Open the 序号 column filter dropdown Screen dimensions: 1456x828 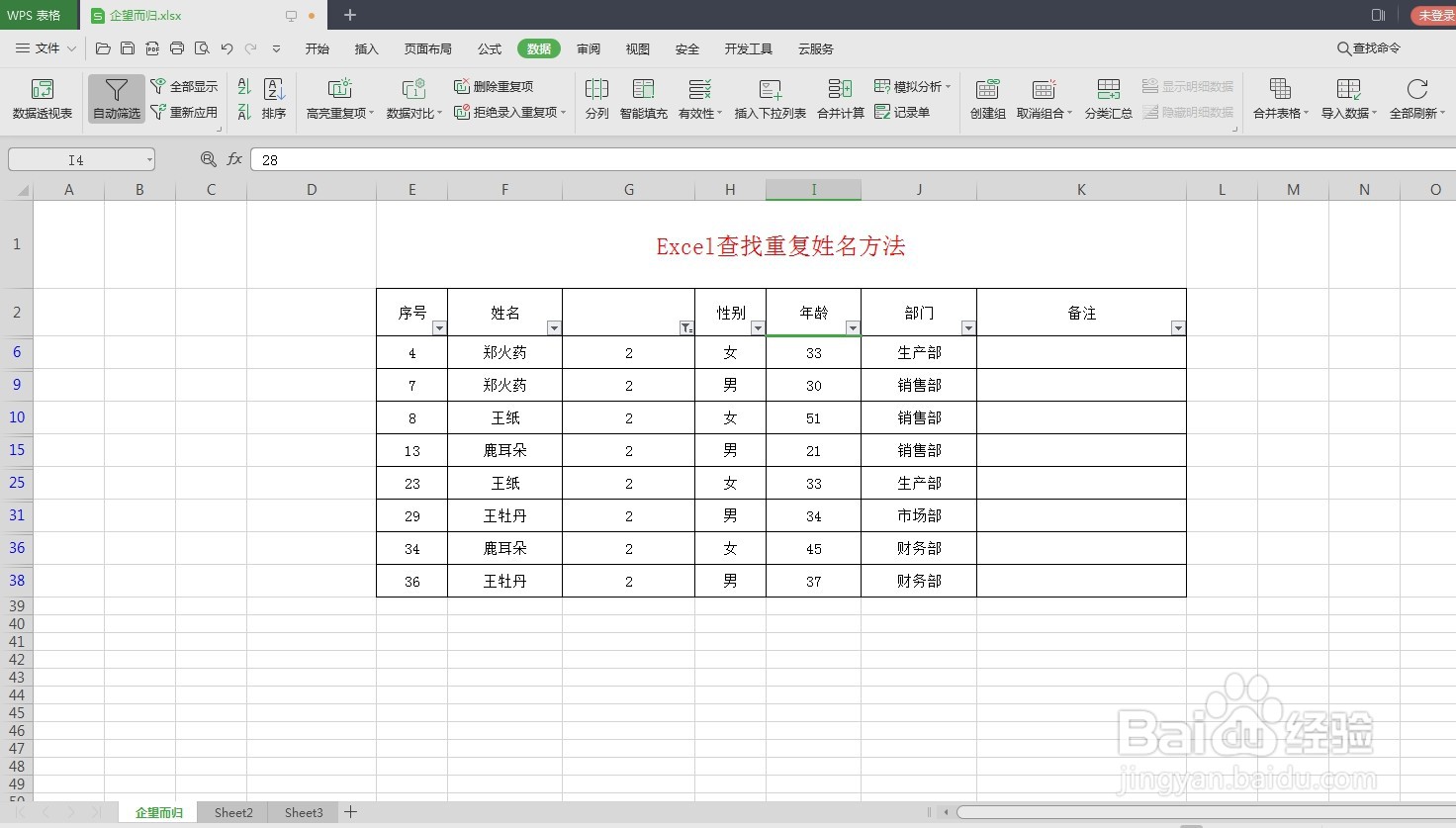440,328
